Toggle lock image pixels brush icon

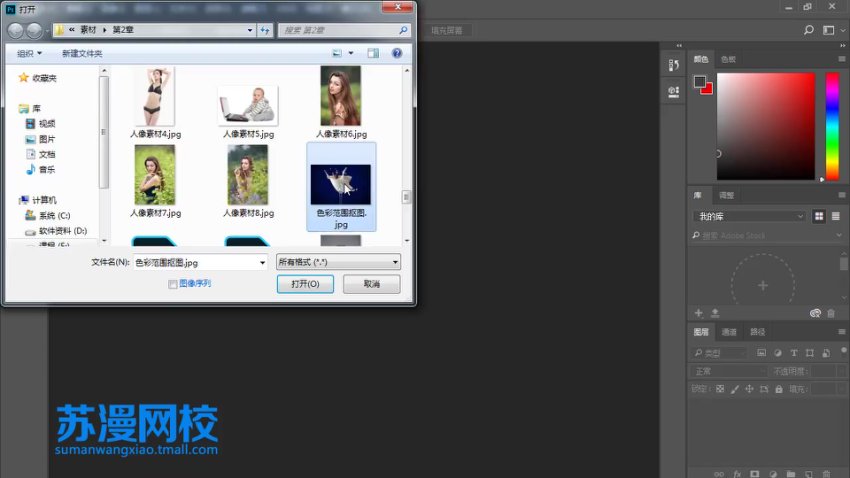coord(735,389)
